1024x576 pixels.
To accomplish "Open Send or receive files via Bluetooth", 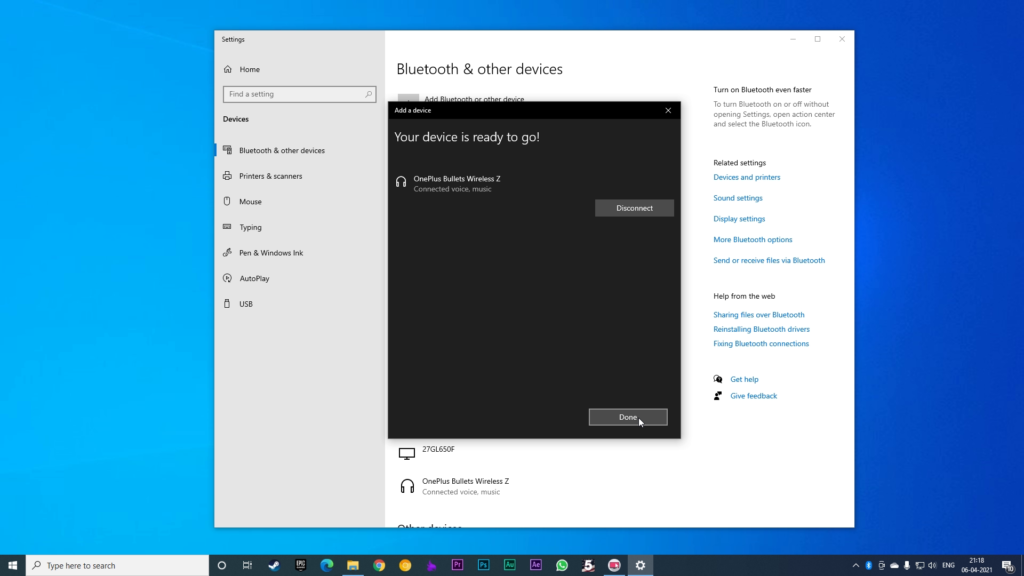I will tap(769, 261).
